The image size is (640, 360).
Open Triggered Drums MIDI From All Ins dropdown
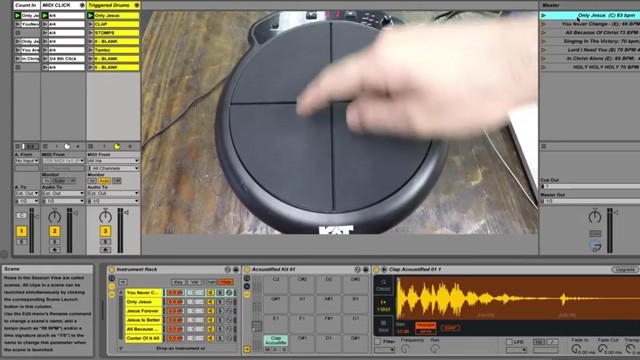click(x=113, y=160)
